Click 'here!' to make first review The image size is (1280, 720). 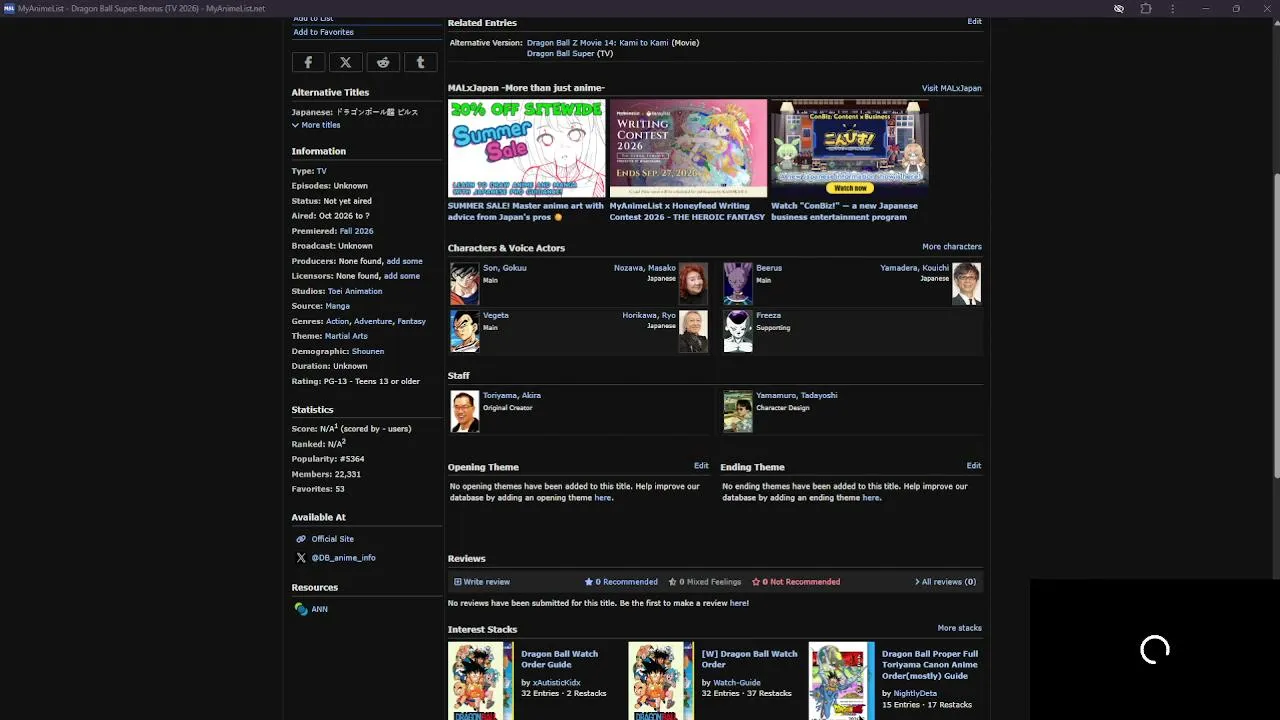pos(739,603)
